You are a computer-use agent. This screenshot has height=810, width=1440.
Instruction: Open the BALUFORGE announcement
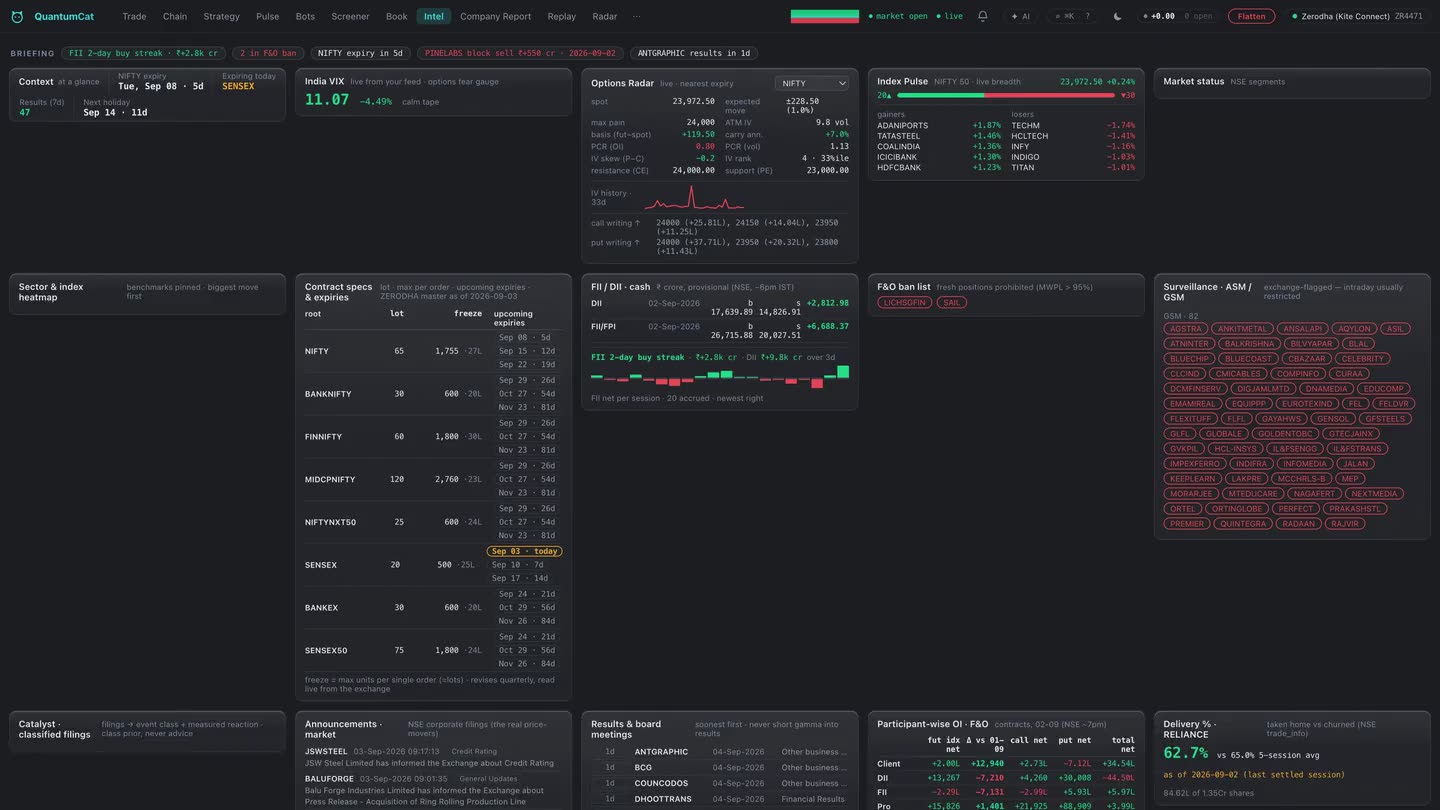pos(433,790)
